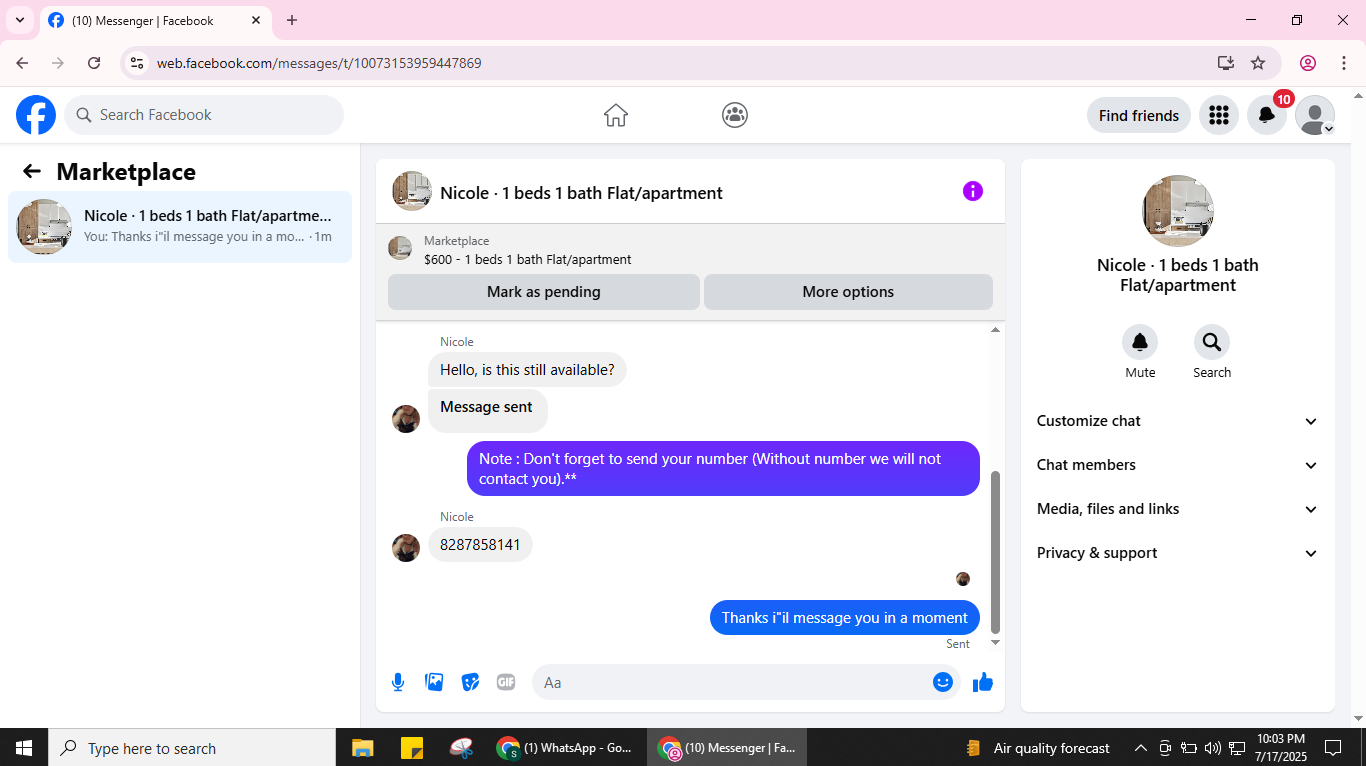
Task: Open the Nicole conversation in the list
Action: tap(180, 227)
